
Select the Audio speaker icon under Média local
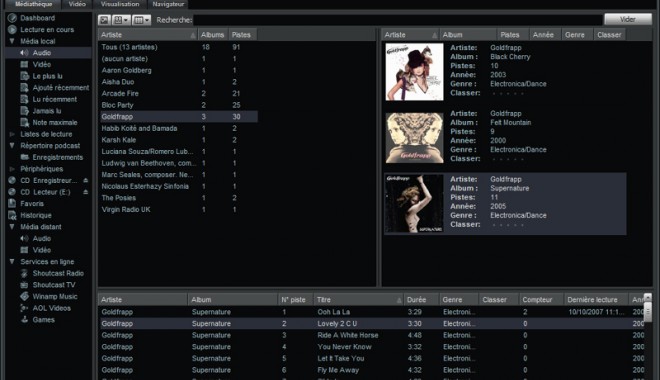click(24, 53)
